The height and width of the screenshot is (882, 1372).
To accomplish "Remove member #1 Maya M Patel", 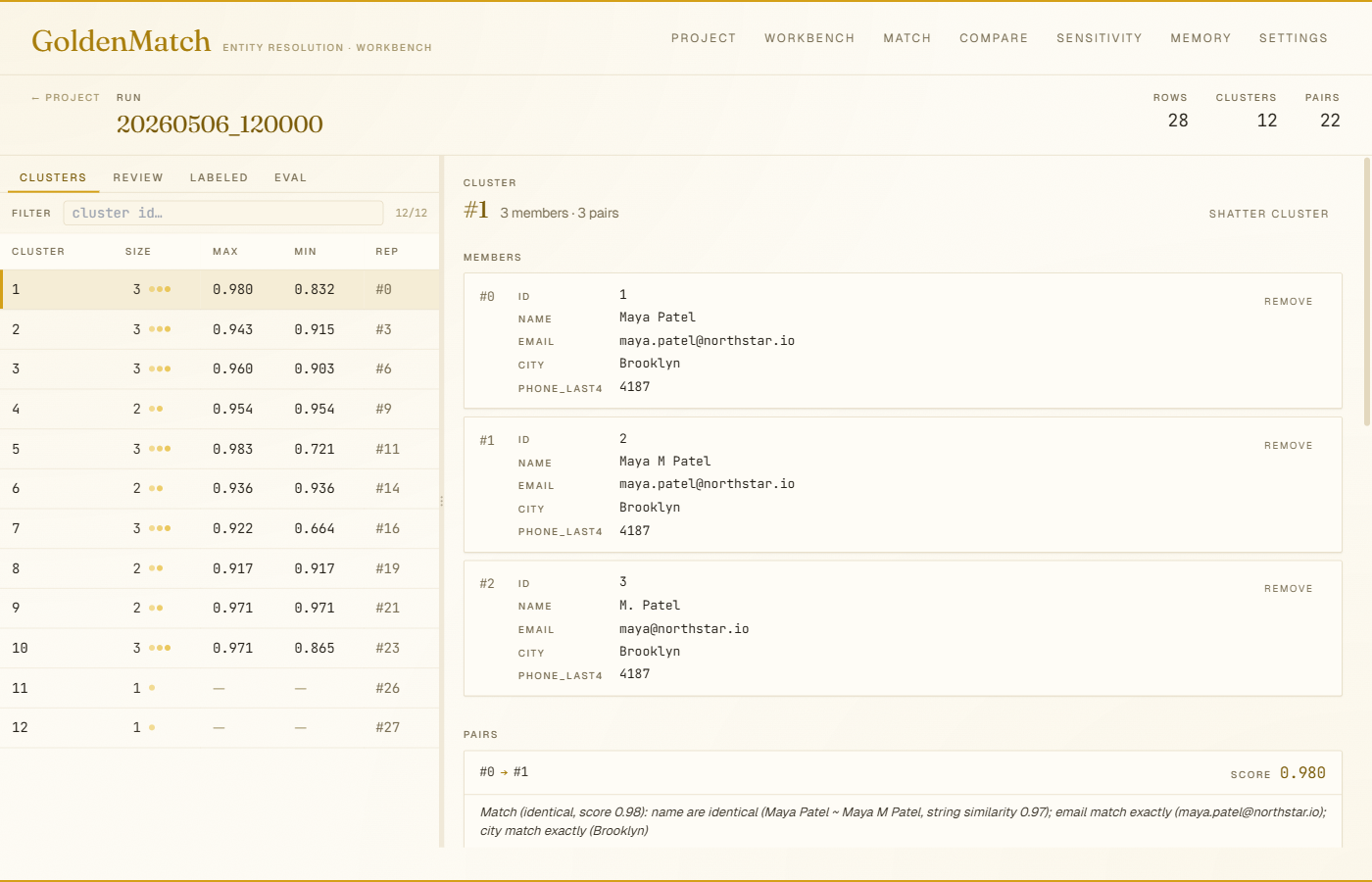I will (x=1288, y=446).
